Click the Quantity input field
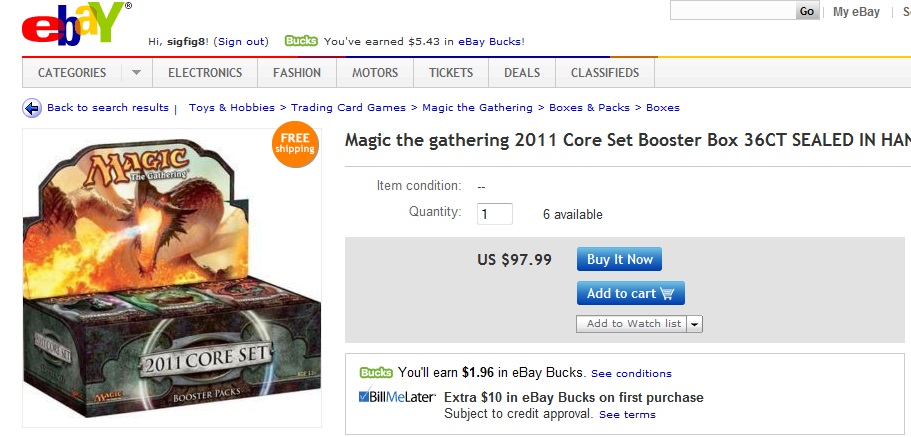This screenshot has width=911, height=437. tap(495, 214)
